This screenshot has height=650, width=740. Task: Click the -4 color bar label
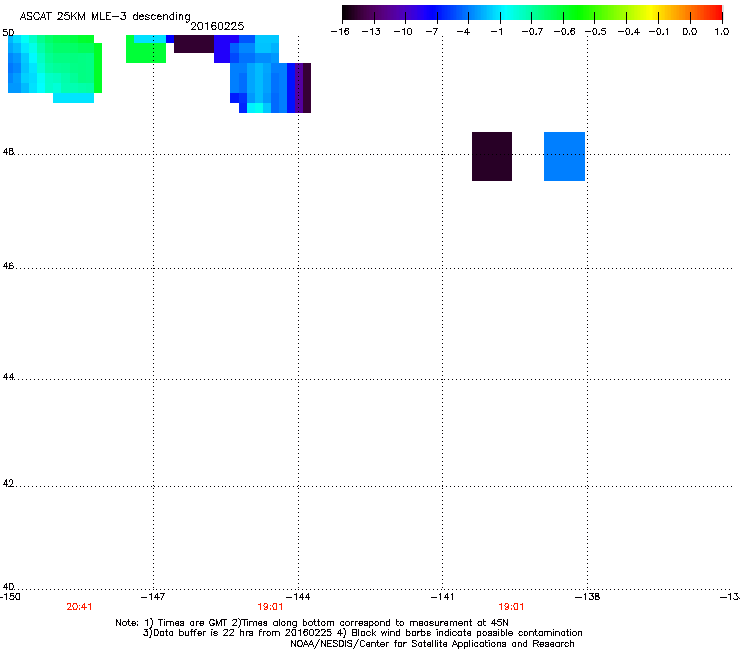point(463,32)
